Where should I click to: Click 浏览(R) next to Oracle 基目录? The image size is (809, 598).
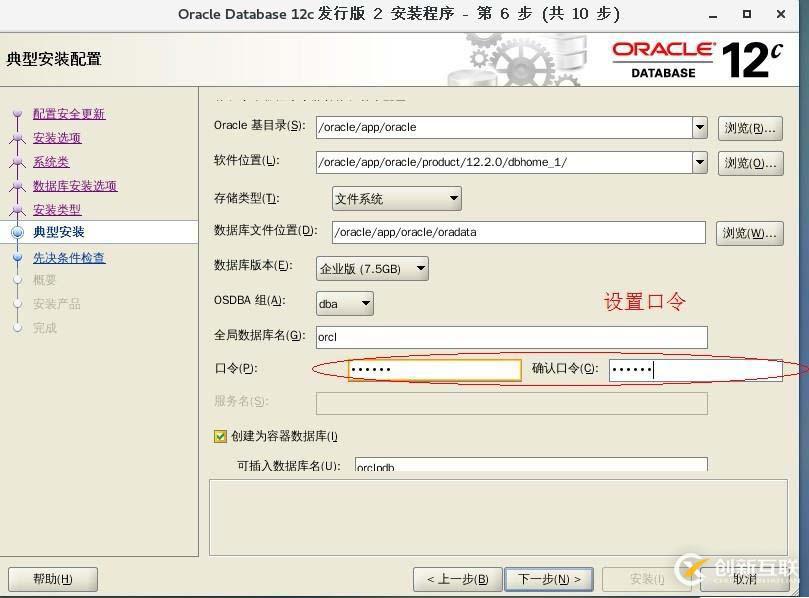click(750, 128)
